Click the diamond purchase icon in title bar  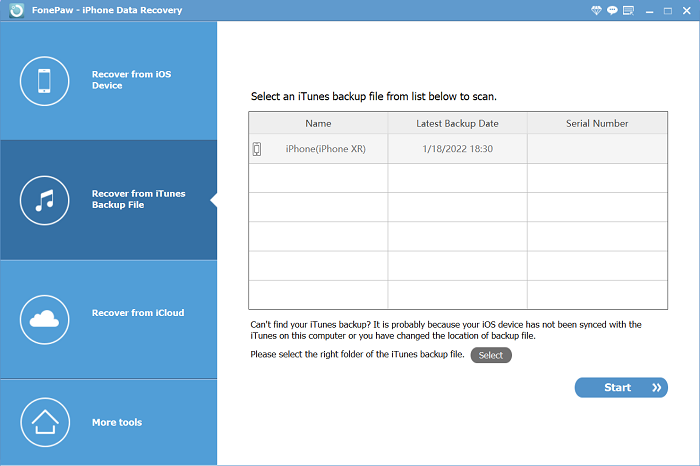(596, 10)
